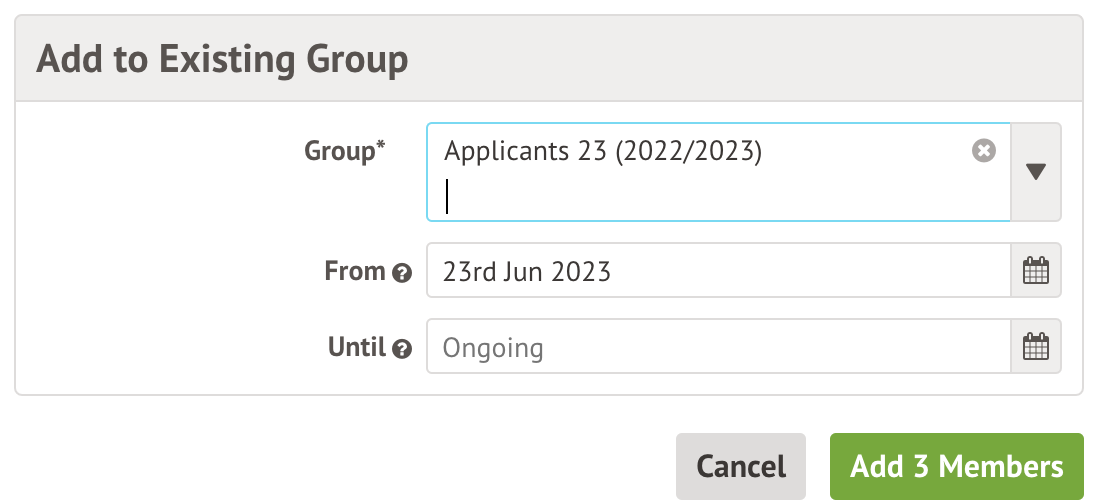Open the From date calendar picker
This screenshot has width=1106, height=504.
pos(1036,270)
